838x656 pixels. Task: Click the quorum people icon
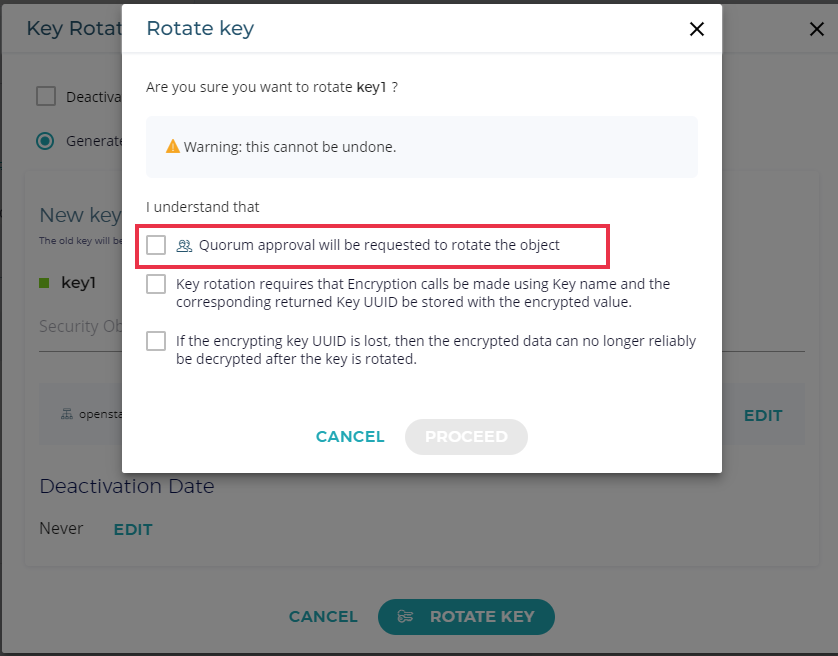click(184, 245)
